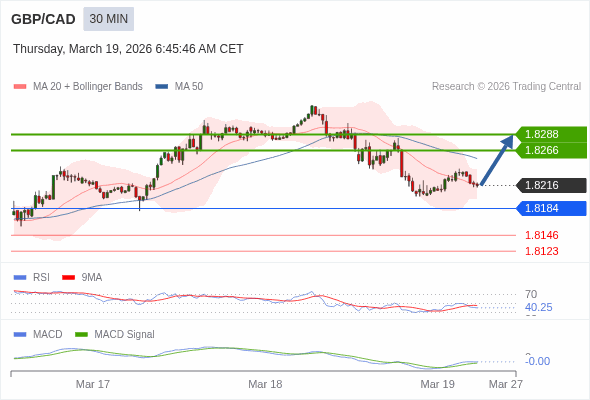Click the 1.8184 blue pivot price tag
The height and width of the screenshot is (400, 590).
tap(550, 208)
